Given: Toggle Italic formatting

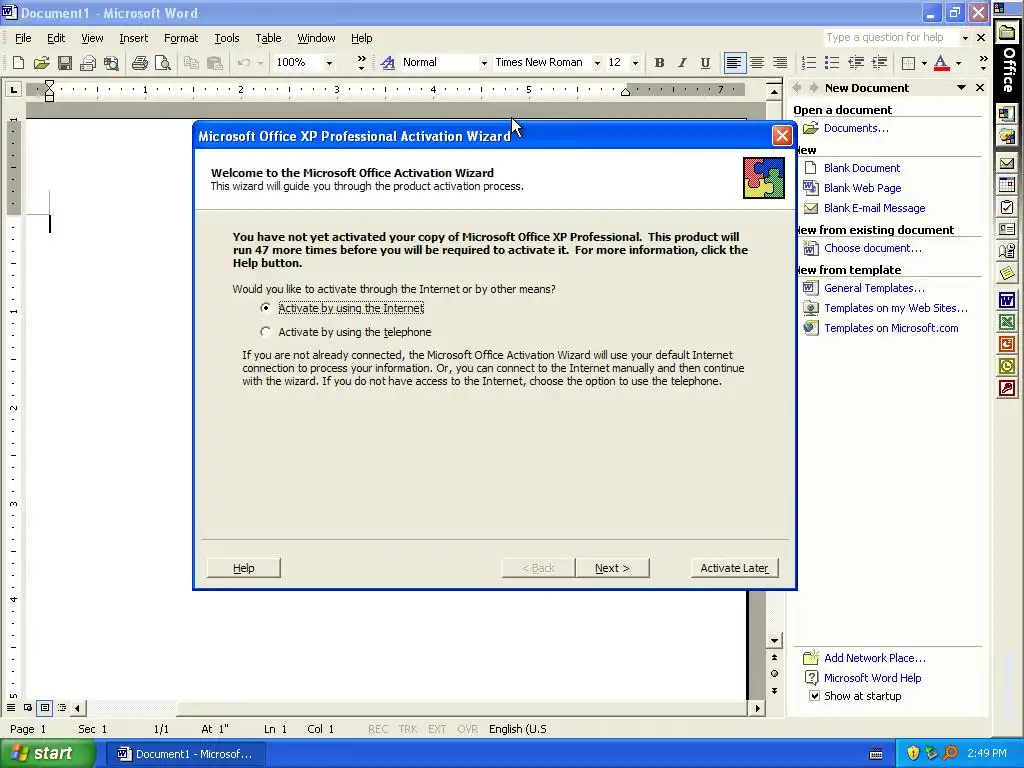Looking at the screenshot, I should pyautogui.click(x=682, y=63).
